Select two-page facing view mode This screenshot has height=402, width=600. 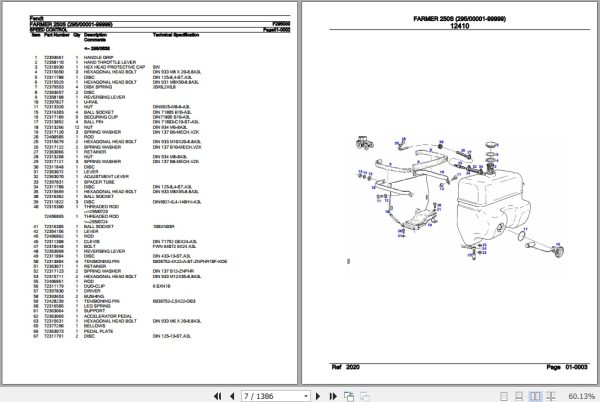point(535,396)
